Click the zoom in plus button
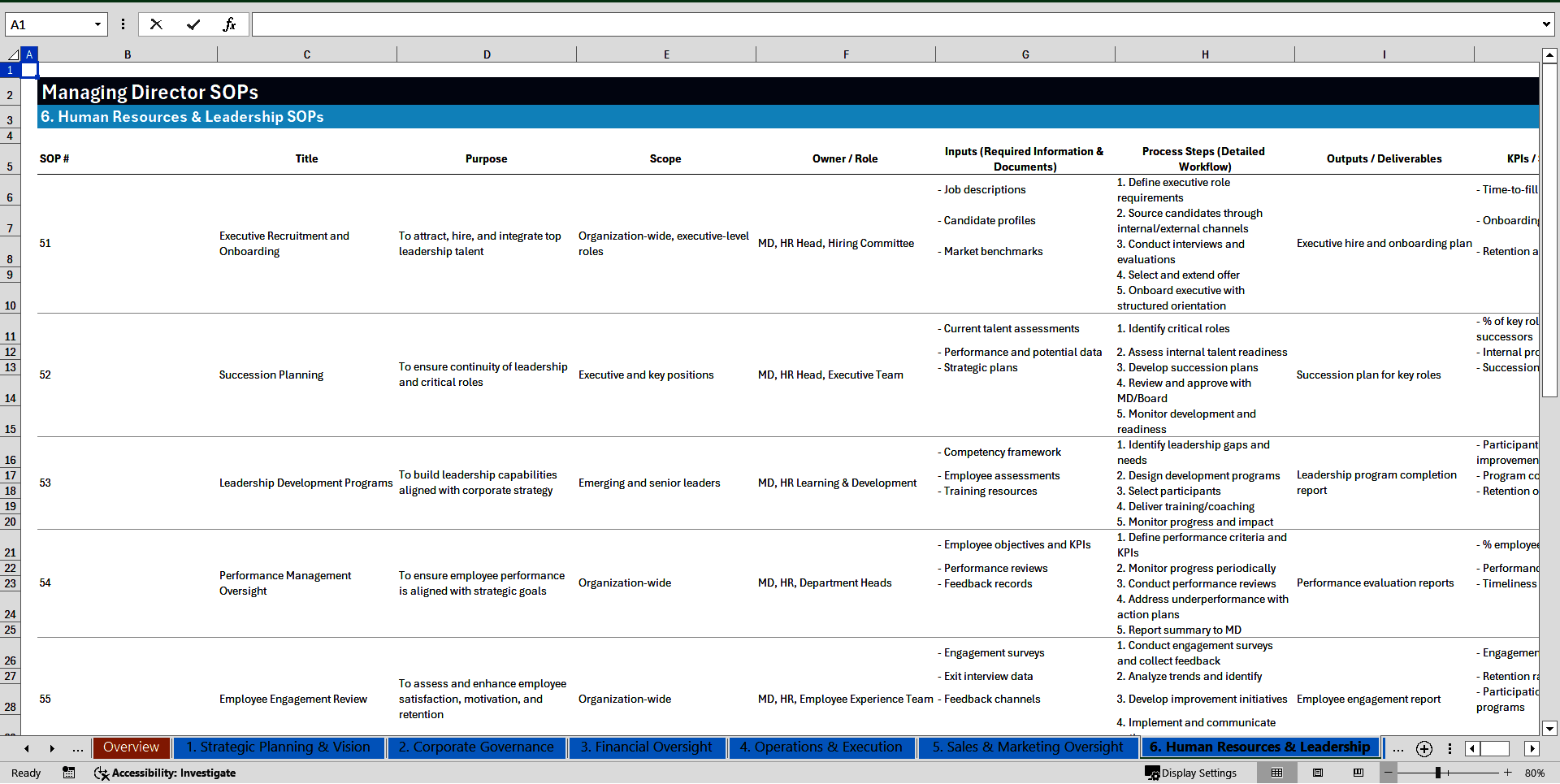The height and width of the screenshot is (784, 1560). 1507,773
